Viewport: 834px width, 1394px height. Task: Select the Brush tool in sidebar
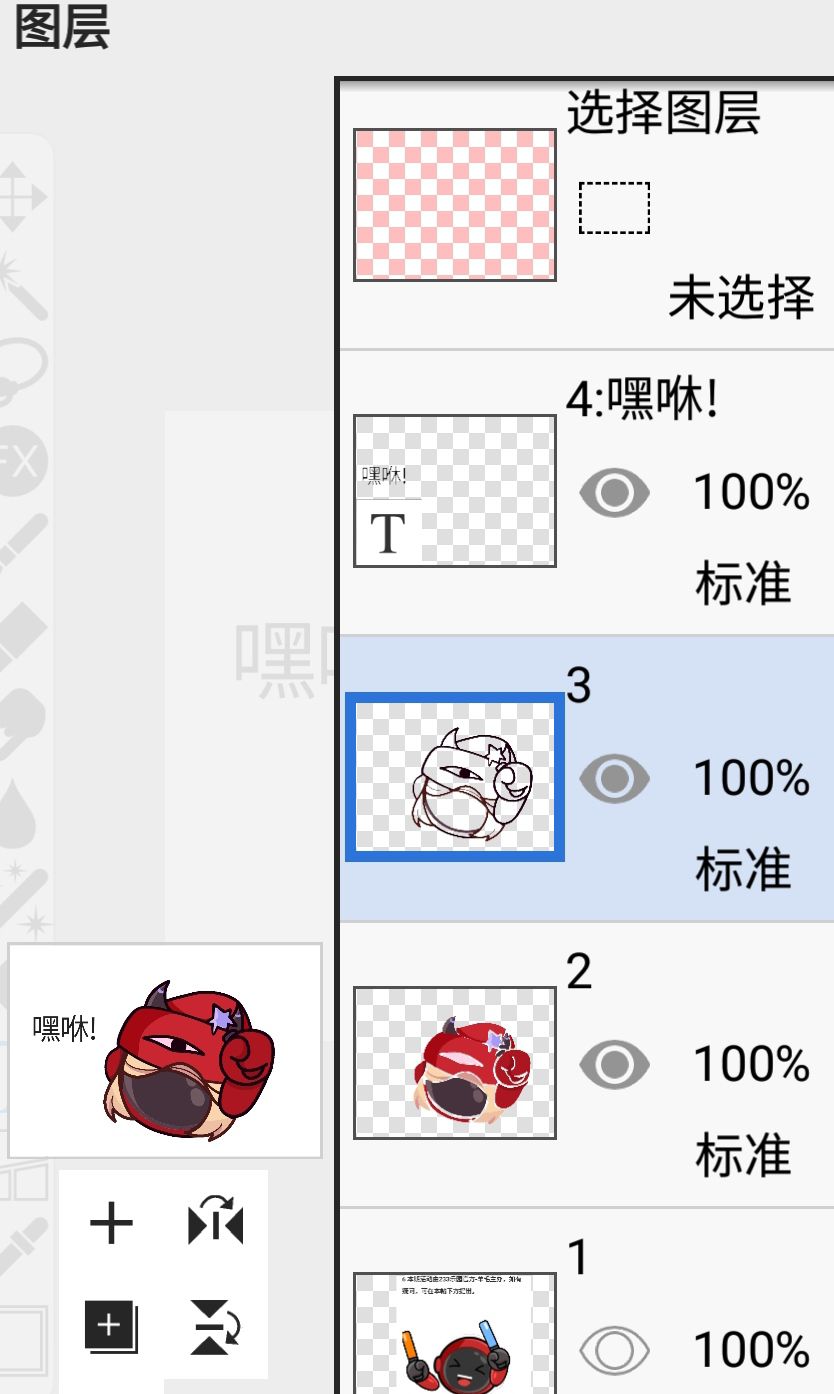click(22, 546)
